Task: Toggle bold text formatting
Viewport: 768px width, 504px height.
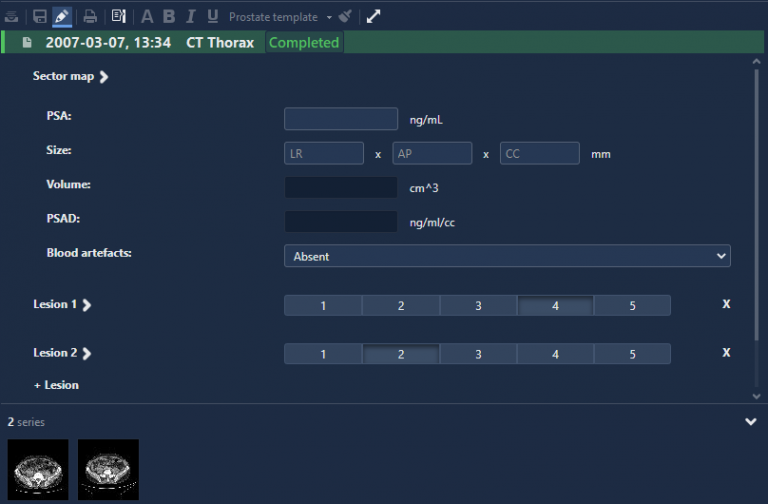Action: click(x=169, y=16)
